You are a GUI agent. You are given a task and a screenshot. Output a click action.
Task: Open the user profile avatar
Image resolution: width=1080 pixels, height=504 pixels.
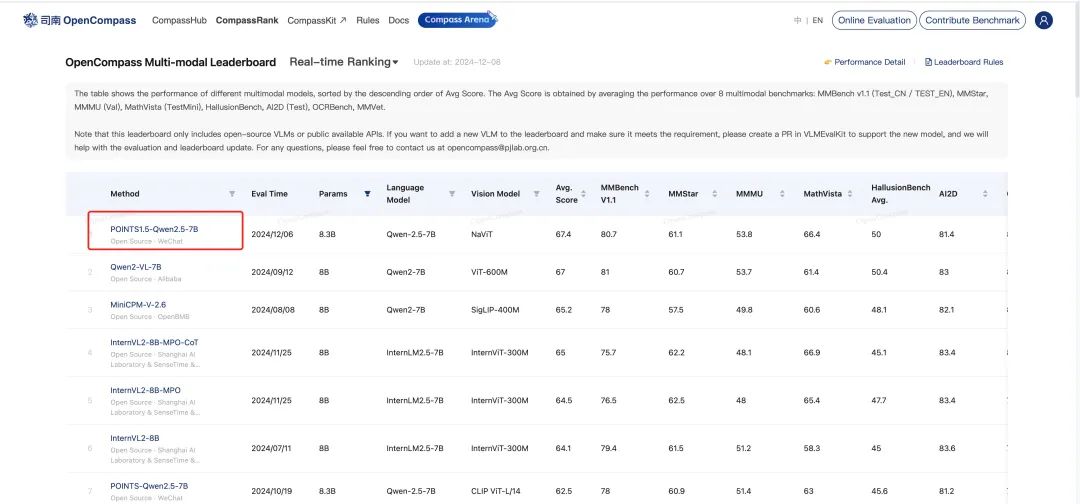pos(1044,20)
